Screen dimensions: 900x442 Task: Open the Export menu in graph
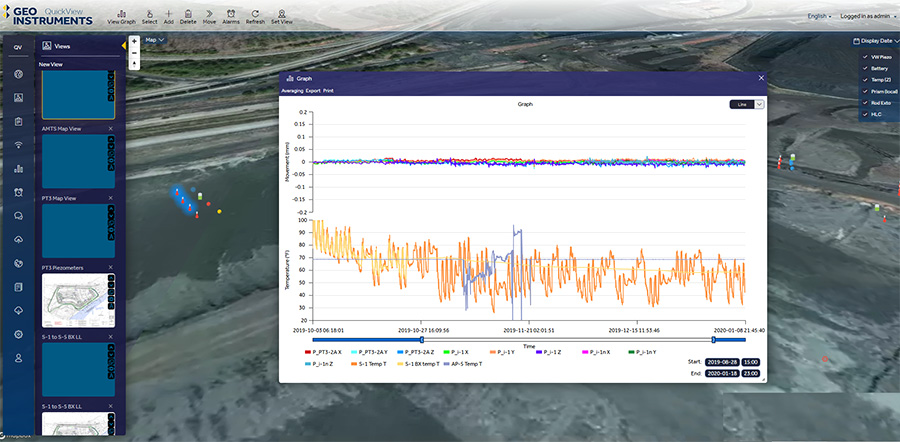tap(313, 91)
